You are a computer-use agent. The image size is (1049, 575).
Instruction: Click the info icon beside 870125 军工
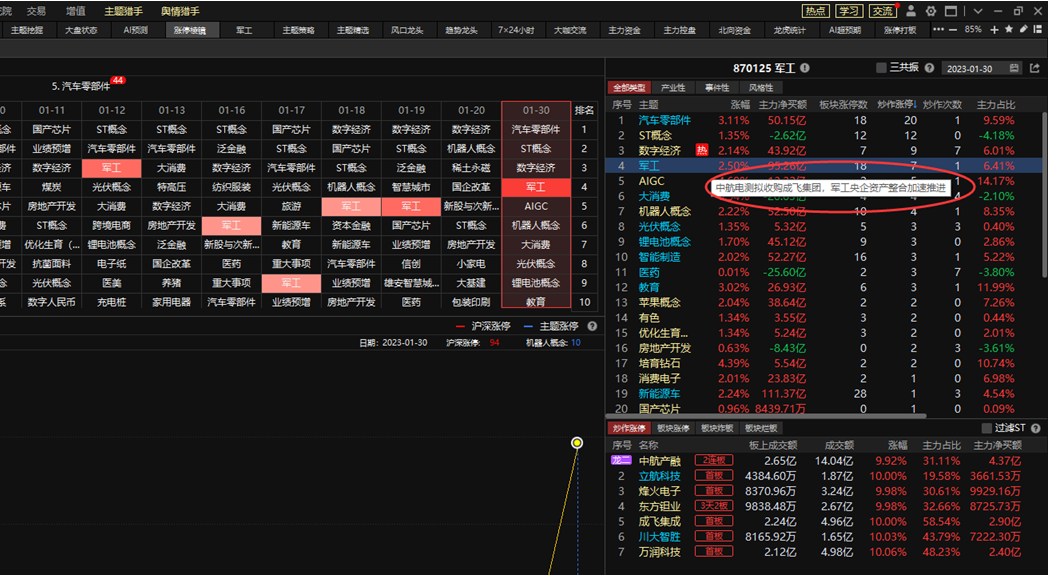tap(805, 68)
